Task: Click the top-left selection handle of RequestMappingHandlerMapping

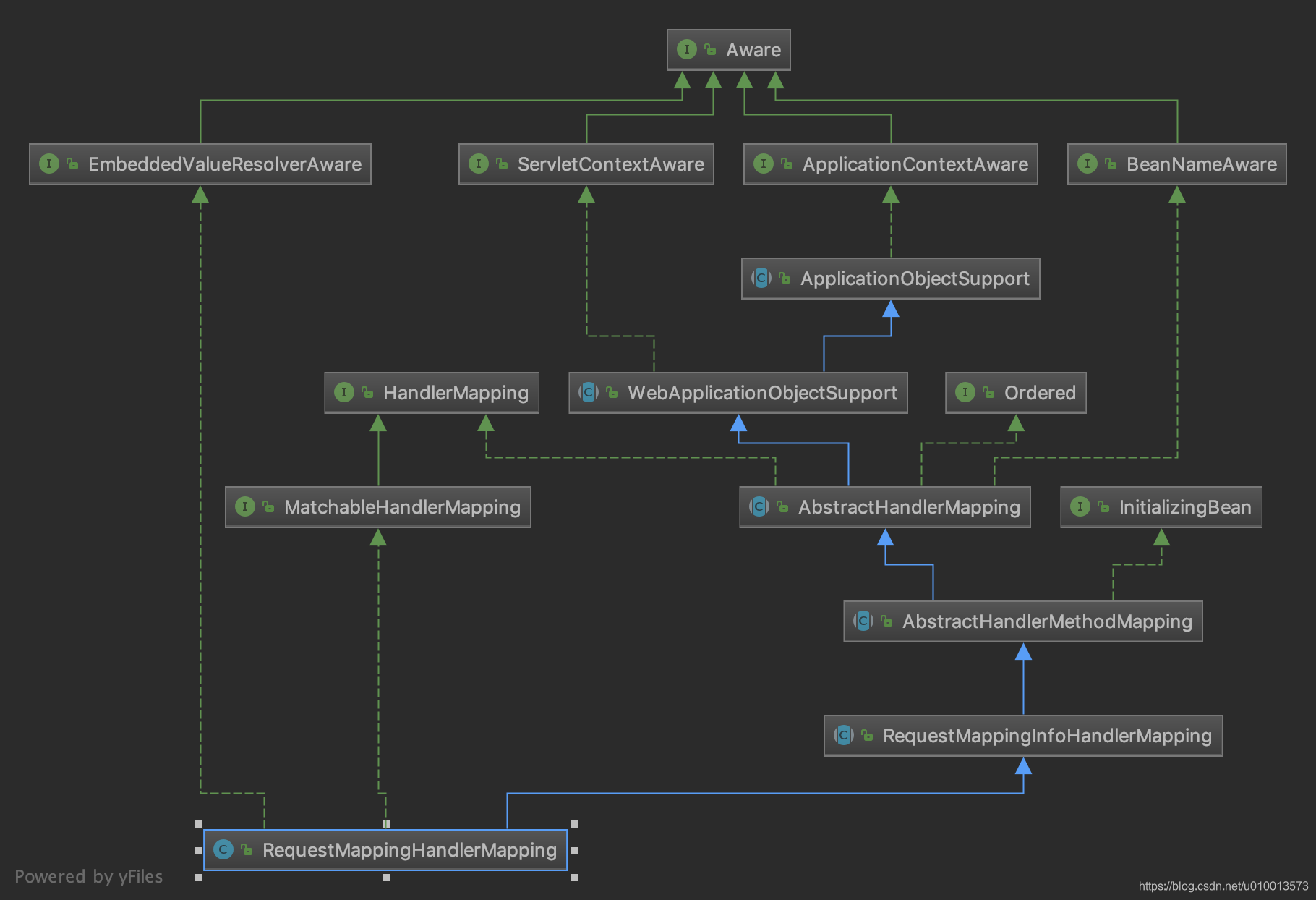Action: pos(198,824)
